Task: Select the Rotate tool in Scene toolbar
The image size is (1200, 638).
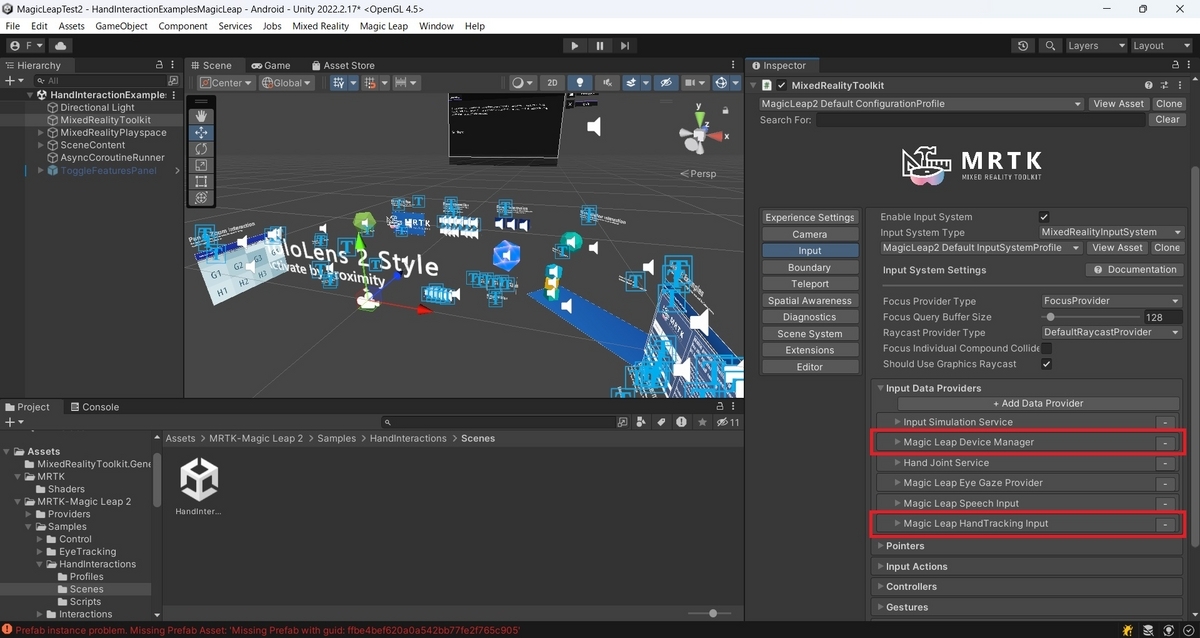Action: coord(201,148)
